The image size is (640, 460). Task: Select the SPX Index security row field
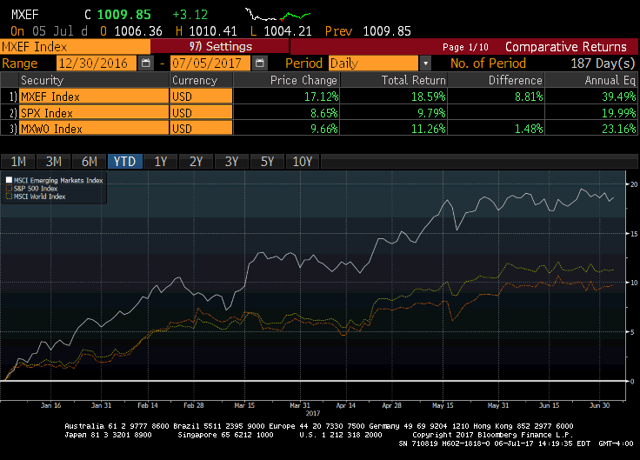[94, 113]
